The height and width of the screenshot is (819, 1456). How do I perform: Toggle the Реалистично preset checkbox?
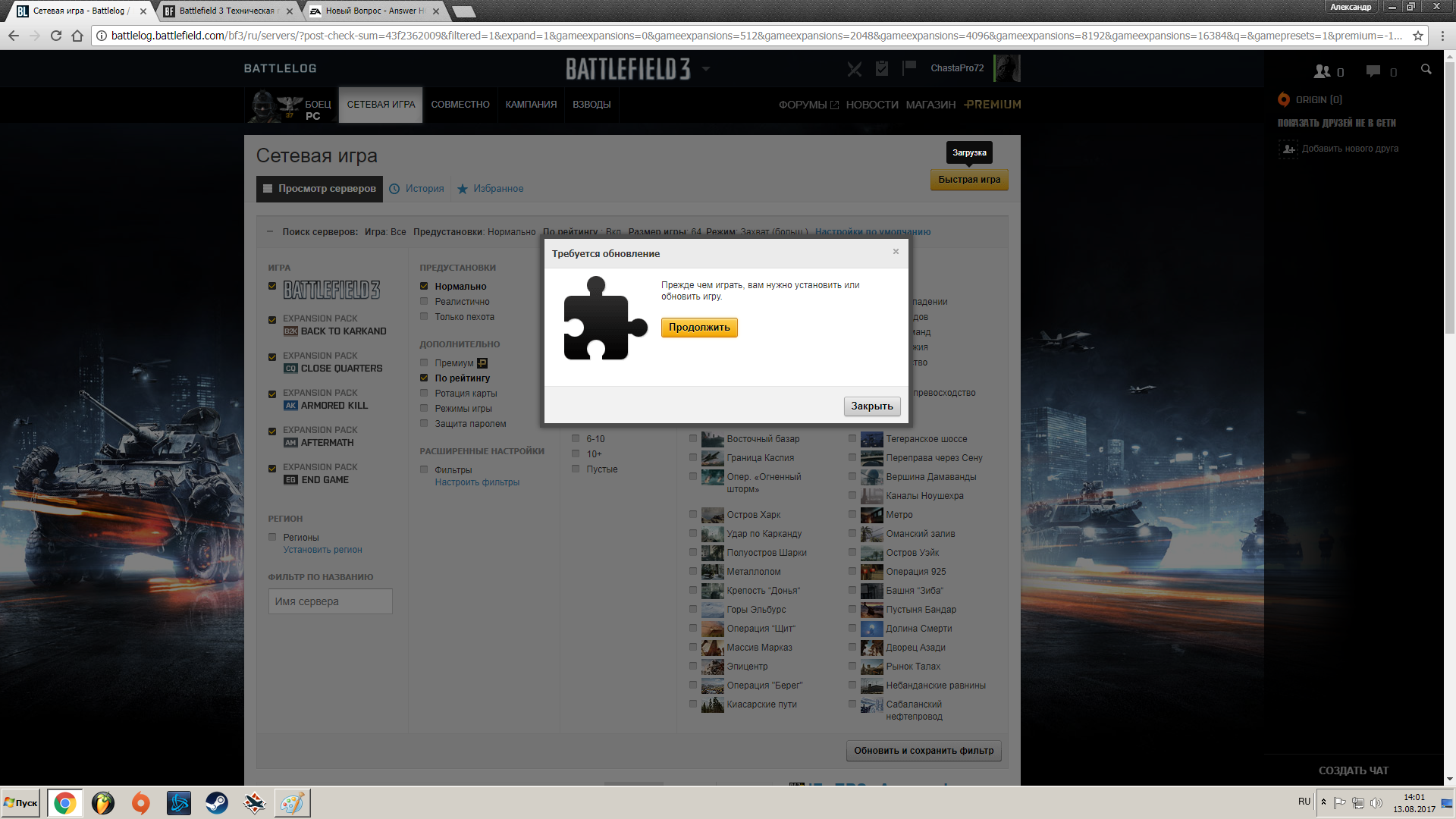point(425,301)
